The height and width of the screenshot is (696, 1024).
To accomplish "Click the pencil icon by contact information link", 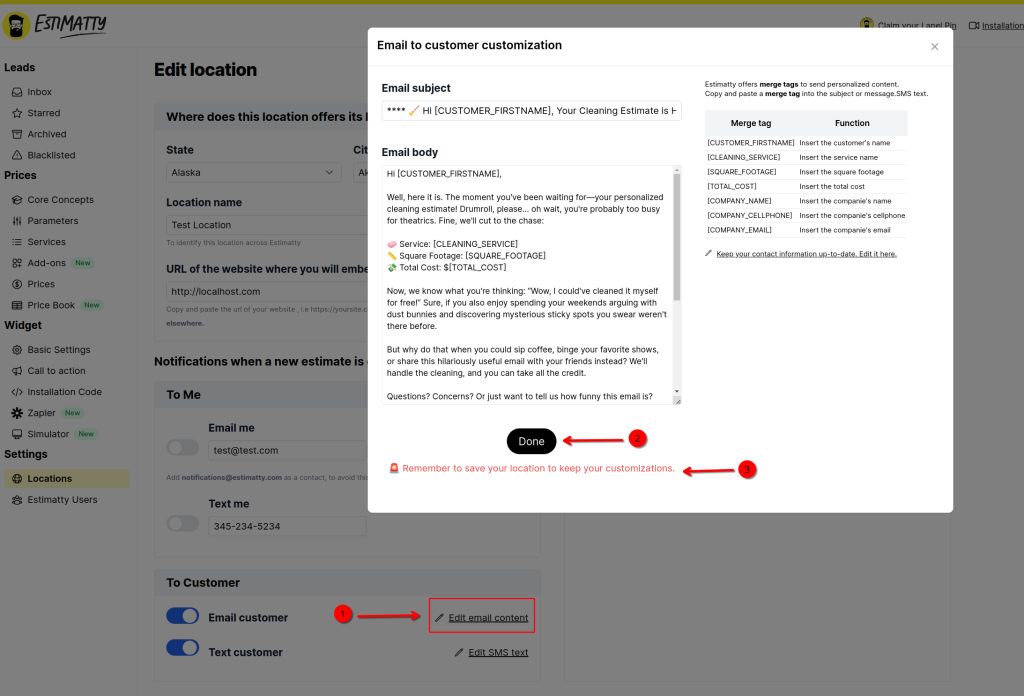I will point(709,253).
